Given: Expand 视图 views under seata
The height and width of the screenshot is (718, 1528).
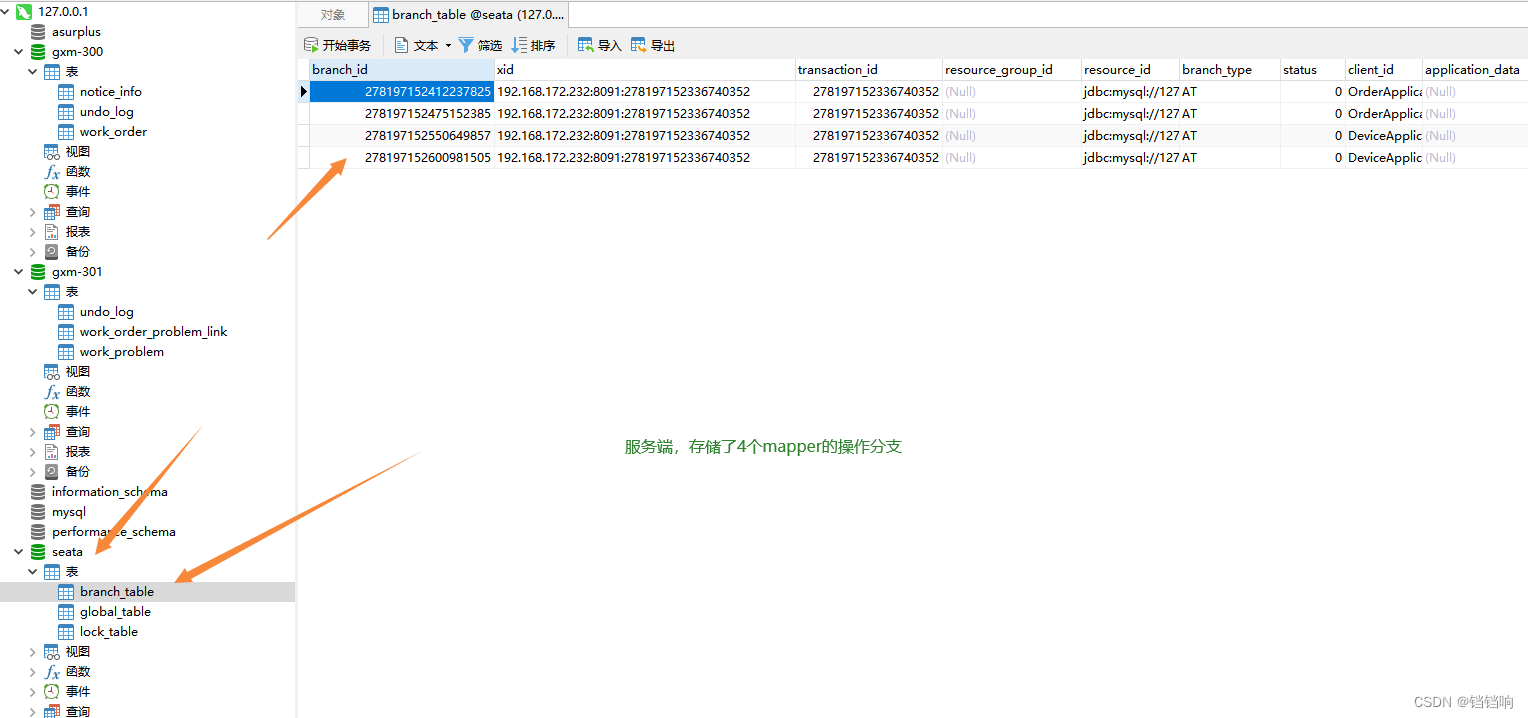Looking at the screenshot, I should tap(33, 652).
